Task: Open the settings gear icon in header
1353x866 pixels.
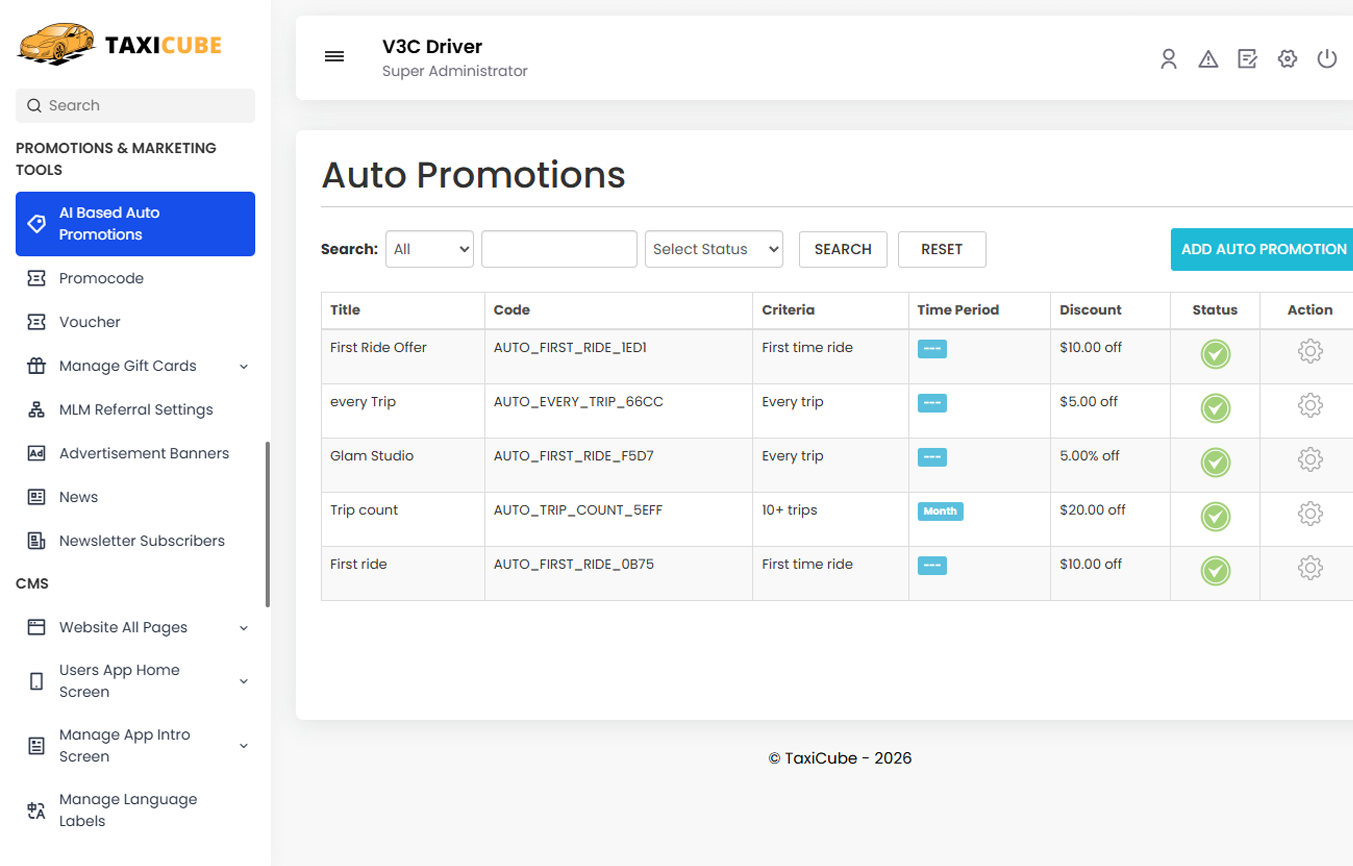Action: point(1287,59)
